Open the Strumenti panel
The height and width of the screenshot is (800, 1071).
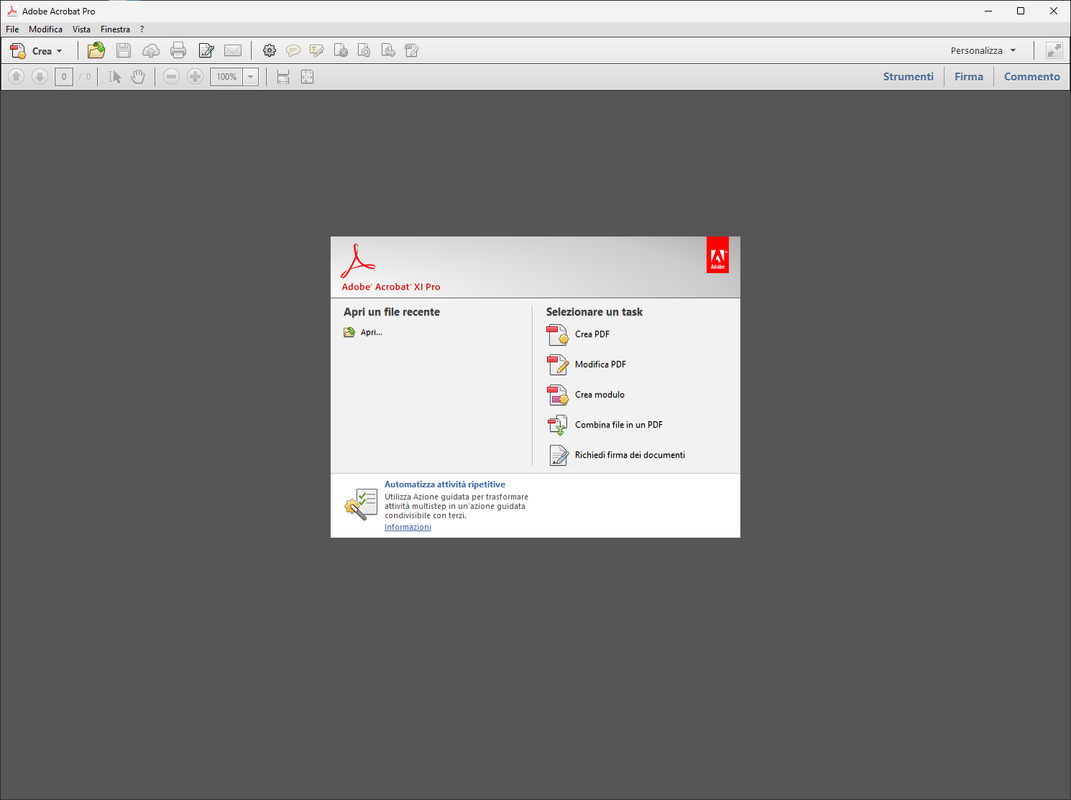click(x=908, y=77)
